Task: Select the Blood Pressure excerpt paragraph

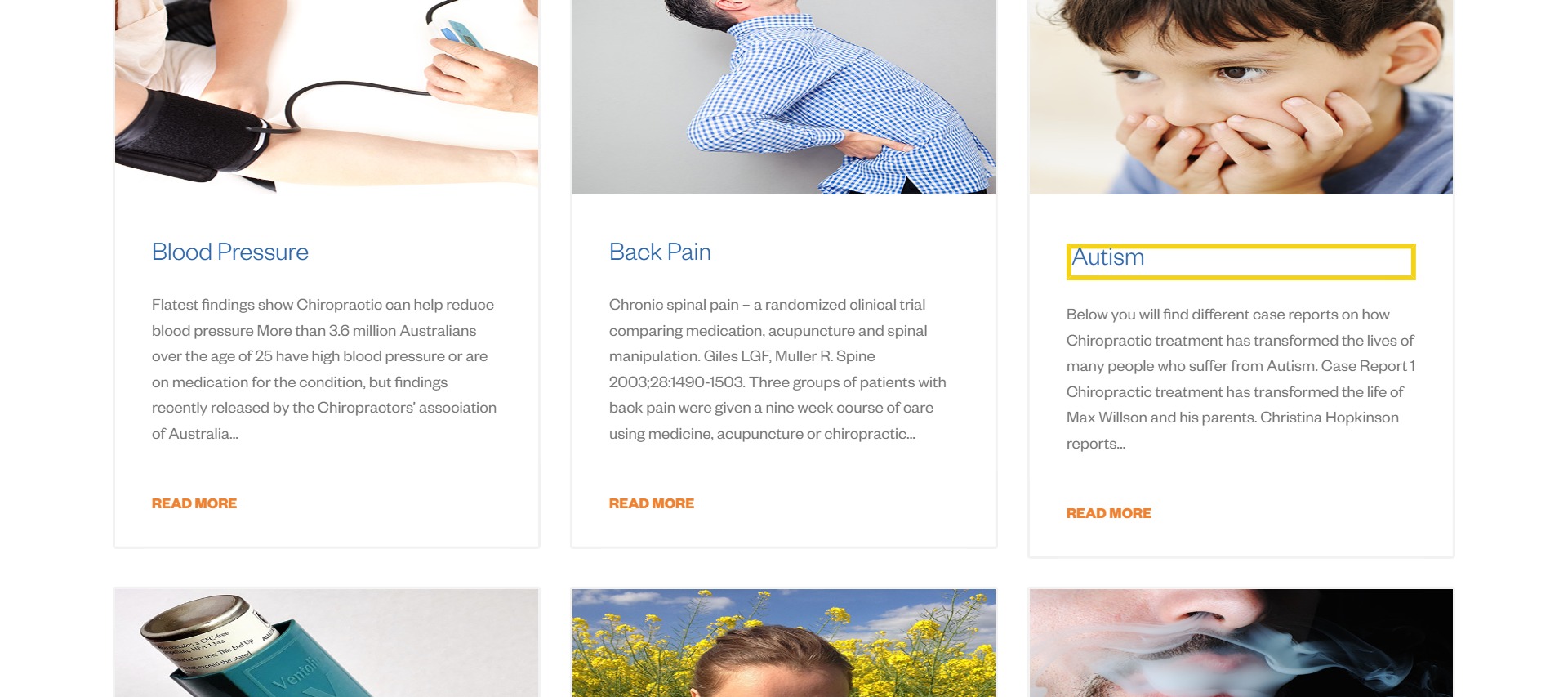Action: (325, 369)
